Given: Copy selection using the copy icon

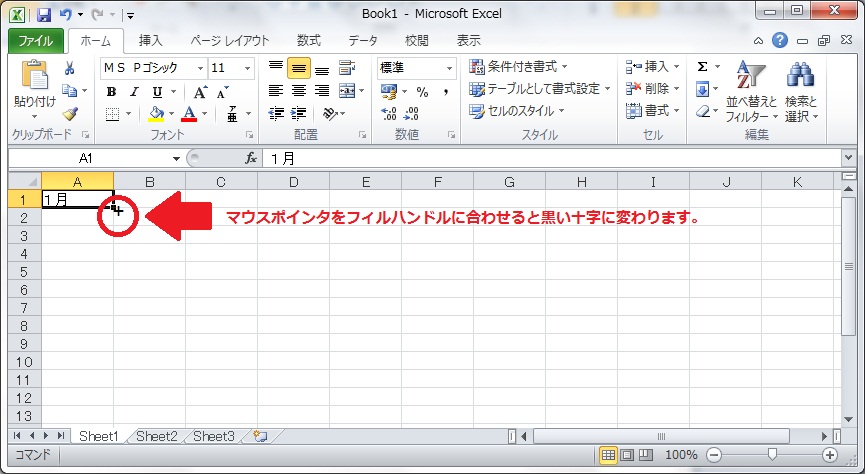Looking at the screenshot, I should pyautogui.click(x=69, y=90).
